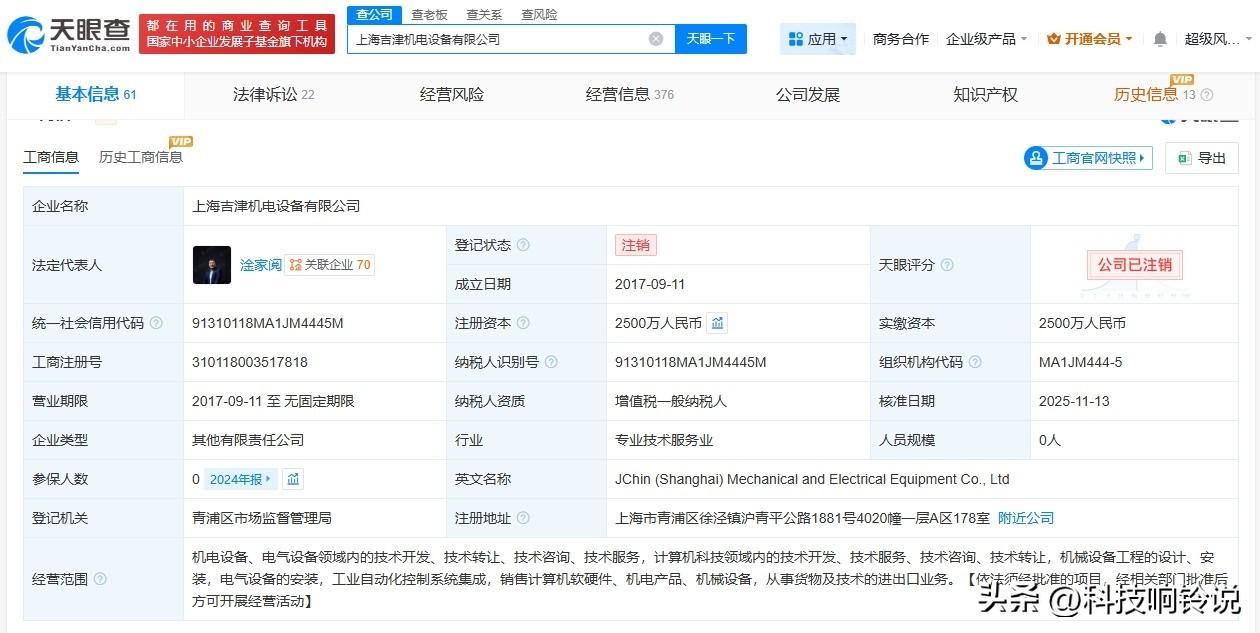Click the registration number 310118003517818

(x=250, y=362)
